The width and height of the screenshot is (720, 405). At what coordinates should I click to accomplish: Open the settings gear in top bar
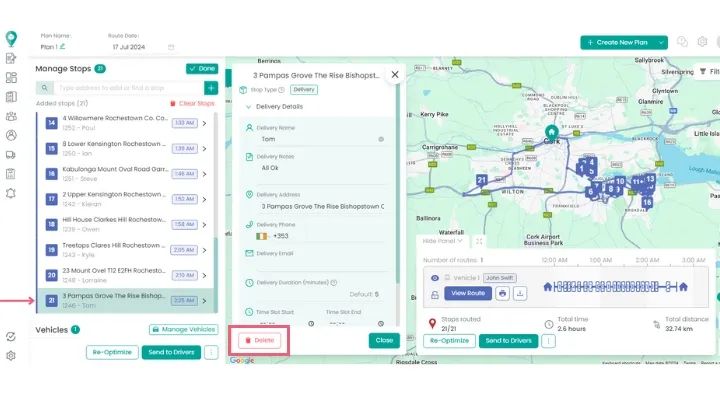(x=703, y=42)
